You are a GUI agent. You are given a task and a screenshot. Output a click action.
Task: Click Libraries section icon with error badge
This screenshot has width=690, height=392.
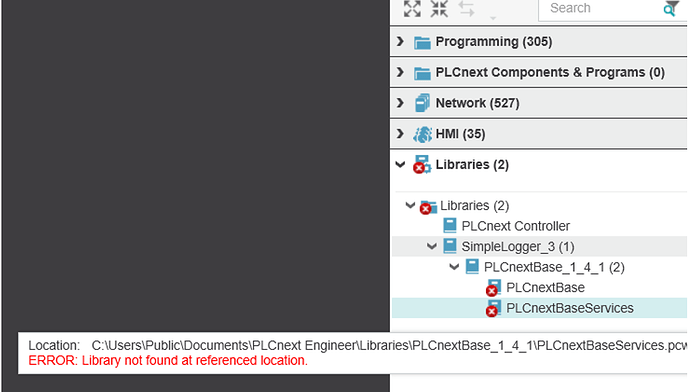point(422,165)
